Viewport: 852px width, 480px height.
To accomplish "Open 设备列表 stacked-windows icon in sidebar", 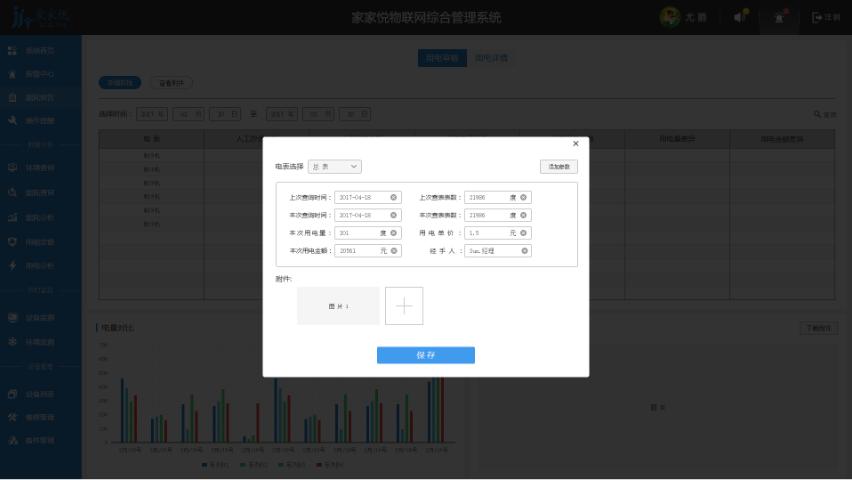I will pyautogui.click(x=12, y=394).
